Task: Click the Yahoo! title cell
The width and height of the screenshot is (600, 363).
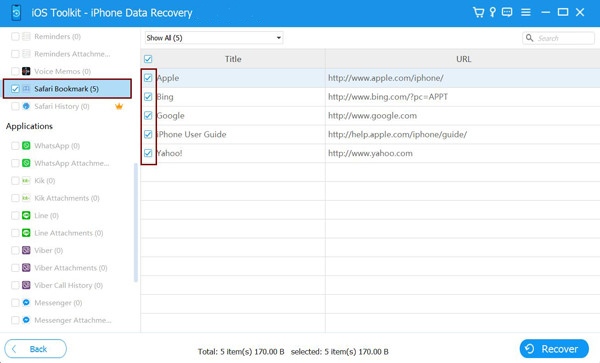Action: pyautogui.click(x=170, y=153)
